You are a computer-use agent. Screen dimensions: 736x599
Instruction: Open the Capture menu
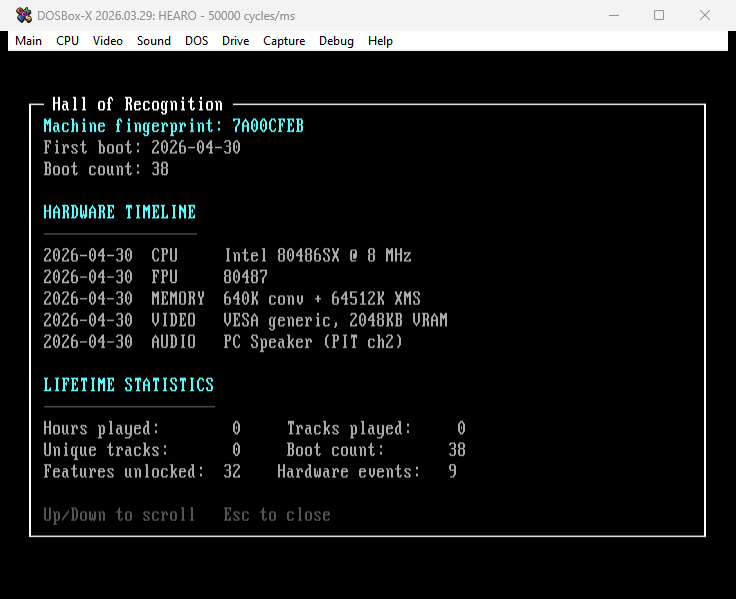(284, 41)
